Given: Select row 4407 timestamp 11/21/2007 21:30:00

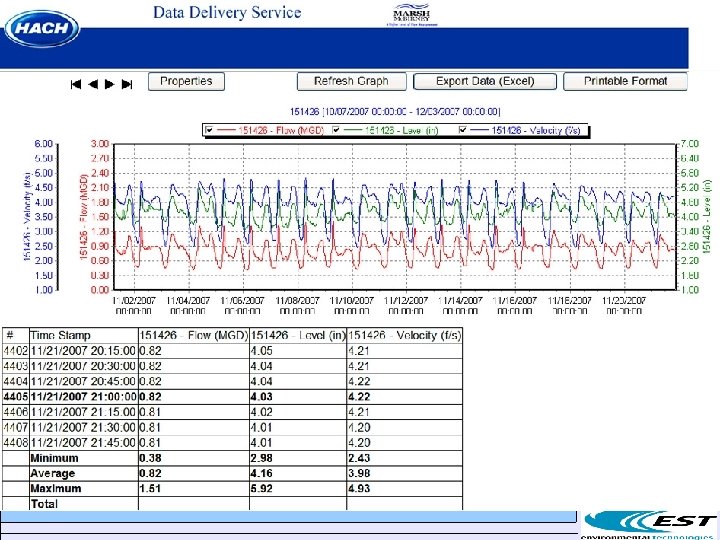Looking at the screenshot, I should click(x=83, y=427).
